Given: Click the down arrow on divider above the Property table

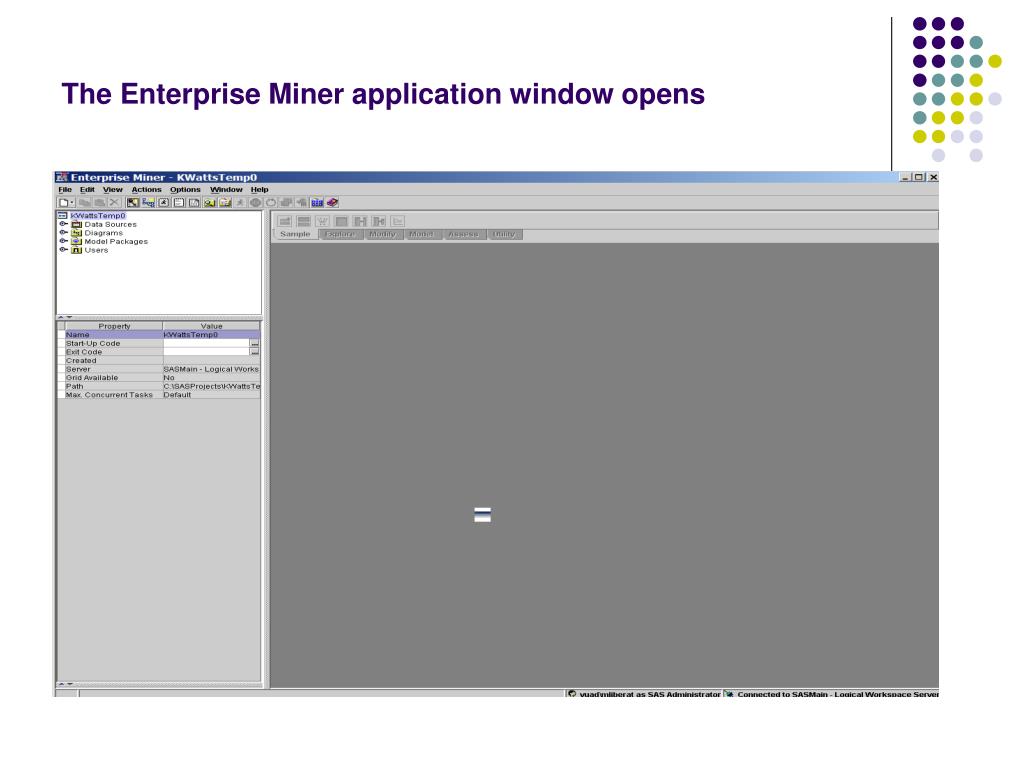Looking at the screenshot, I should tap(69, 317).
